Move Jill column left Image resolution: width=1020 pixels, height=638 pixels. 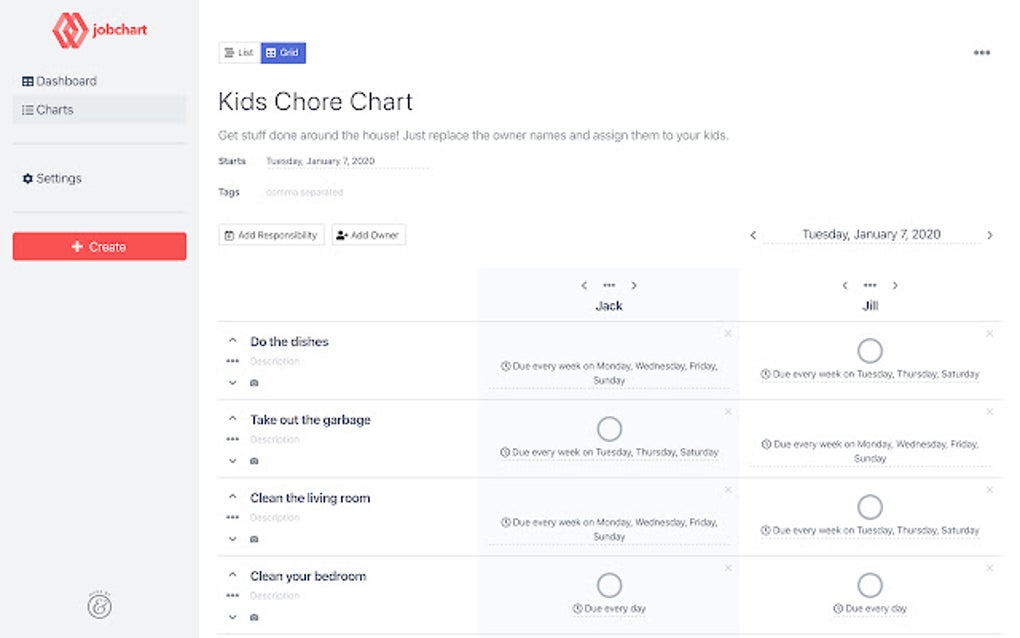[845, 286]
